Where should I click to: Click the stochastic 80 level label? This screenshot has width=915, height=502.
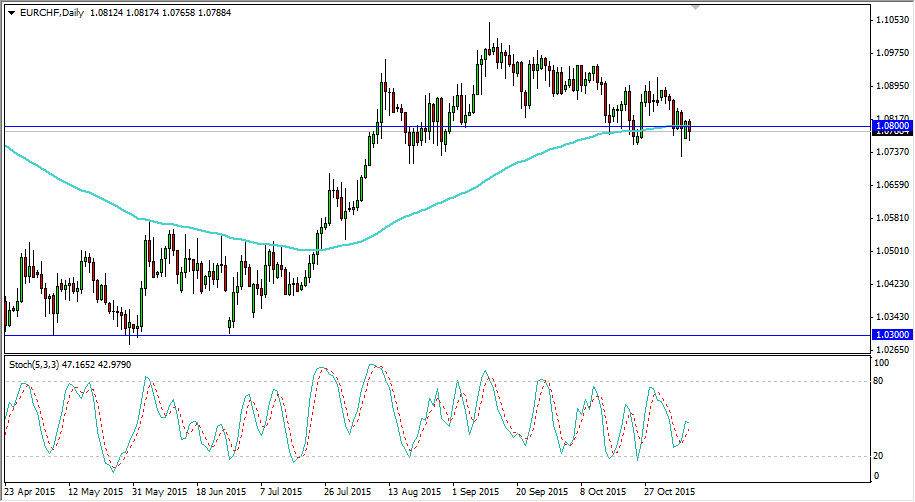pos(881,381)
